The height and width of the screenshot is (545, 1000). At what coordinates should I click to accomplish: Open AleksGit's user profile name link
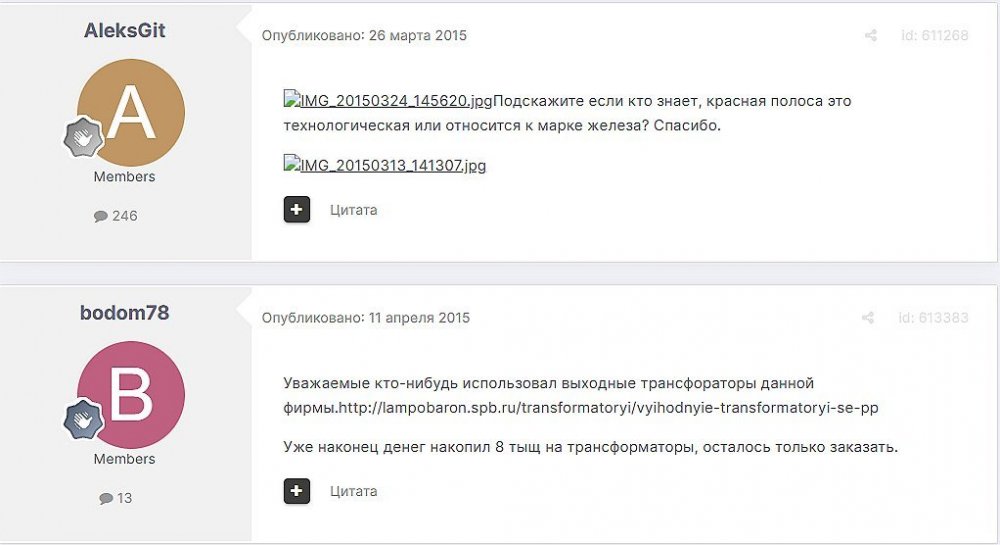coord(124,31)
